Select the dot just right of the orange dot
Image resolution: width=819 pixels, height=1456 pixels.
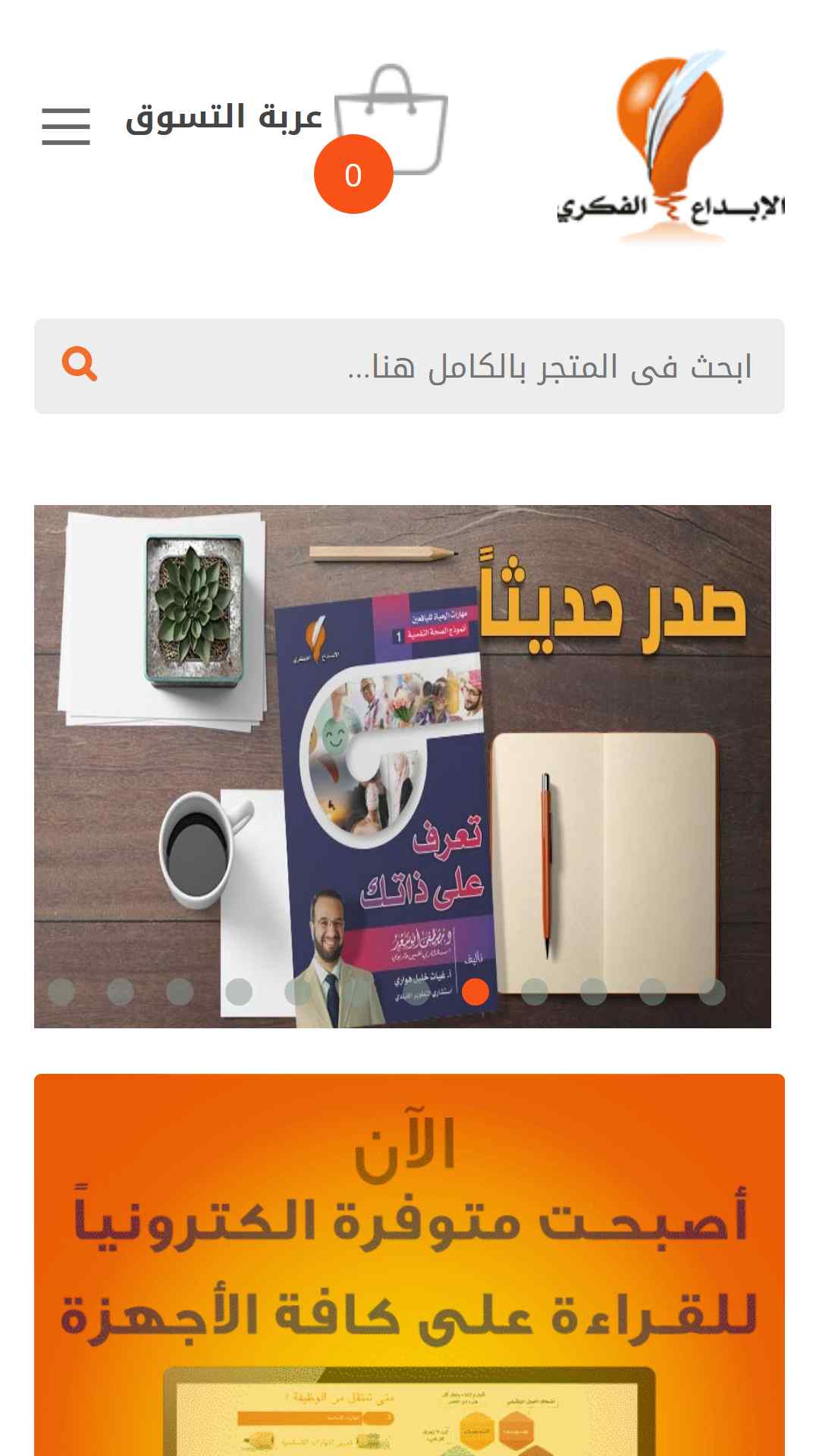point(535,992)
